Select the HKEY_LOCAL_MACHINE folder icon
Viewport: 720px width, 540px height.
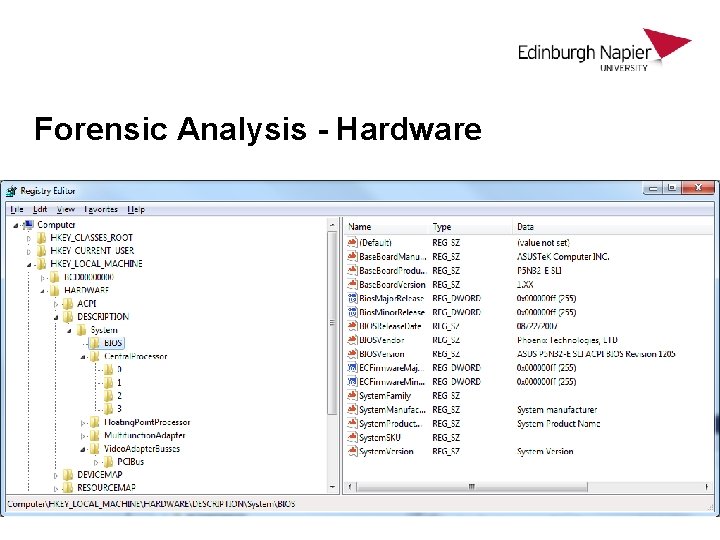click(41, 264)
